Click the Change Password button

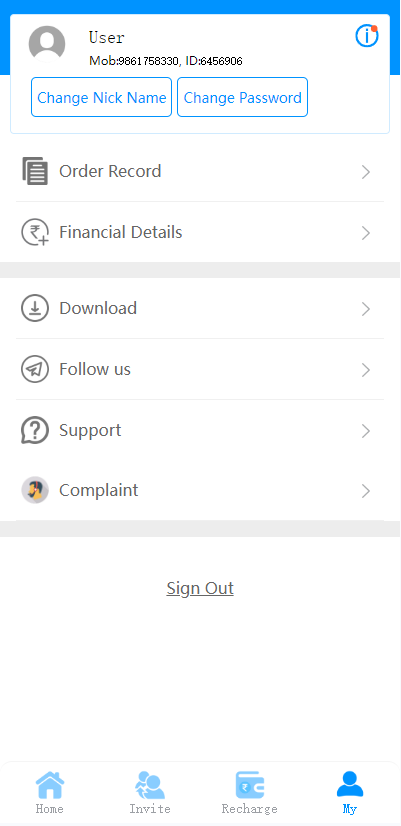pyautogui.click(x=242, y=97)
